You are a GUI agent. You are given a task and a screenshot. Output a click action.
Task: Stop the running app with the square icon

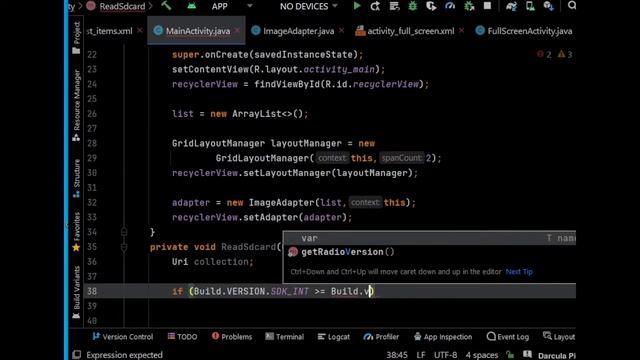(x=487, y=6)
